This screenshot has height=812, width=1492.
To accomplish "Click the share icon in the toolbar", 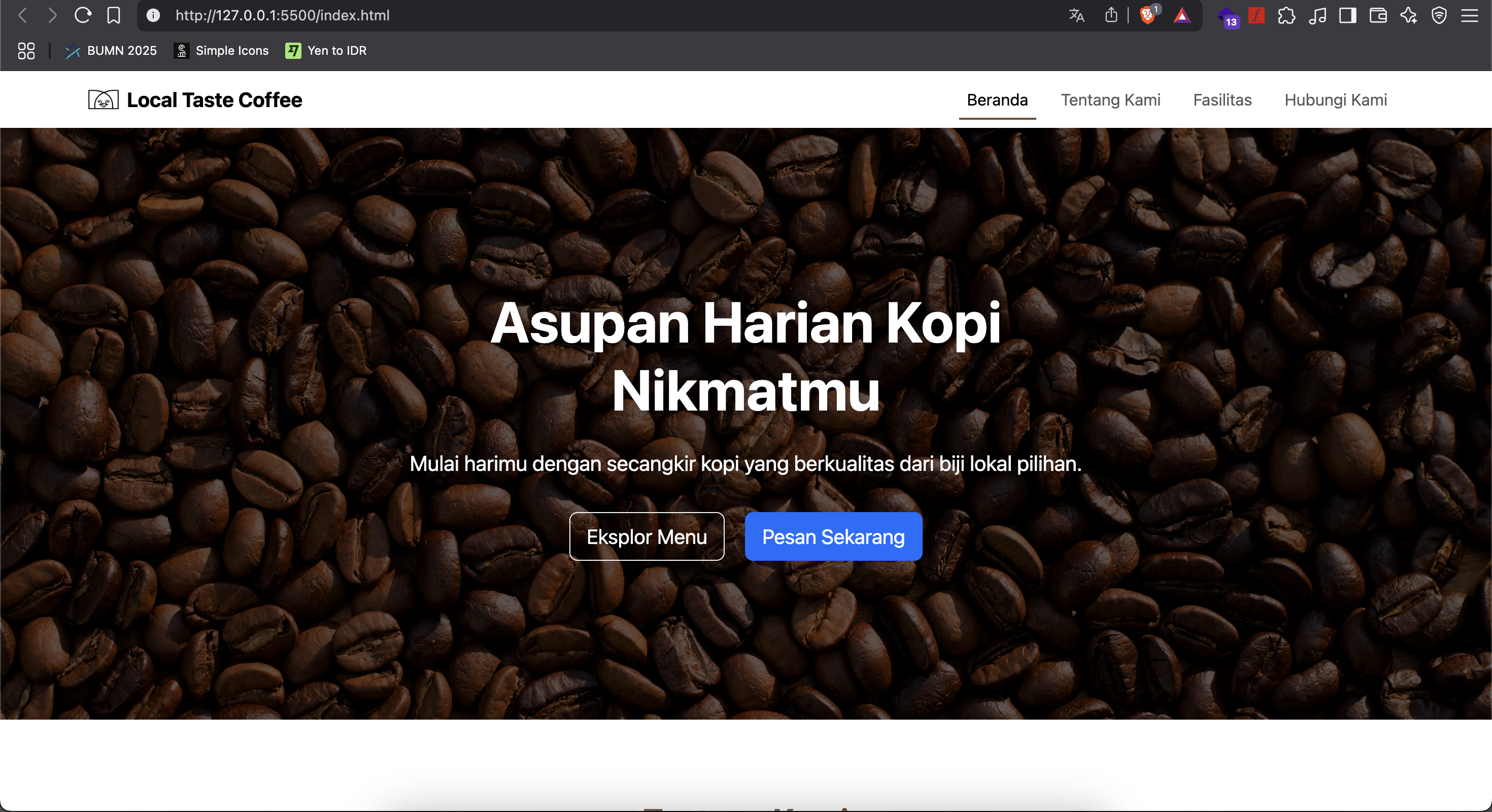I will [x=1111, y=16].
